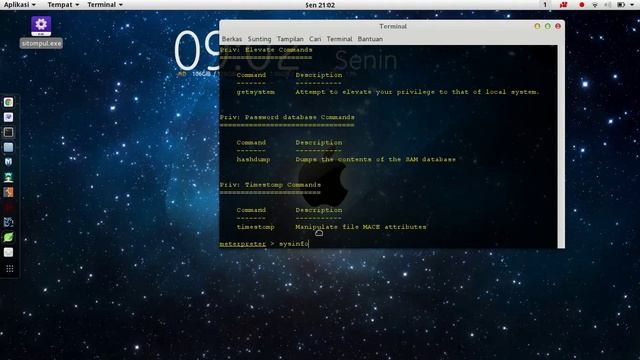Click the 'Priv: Elevate Commands' heading
The width and height of the screenshot is (640, 360).
(x=266, y=50)
